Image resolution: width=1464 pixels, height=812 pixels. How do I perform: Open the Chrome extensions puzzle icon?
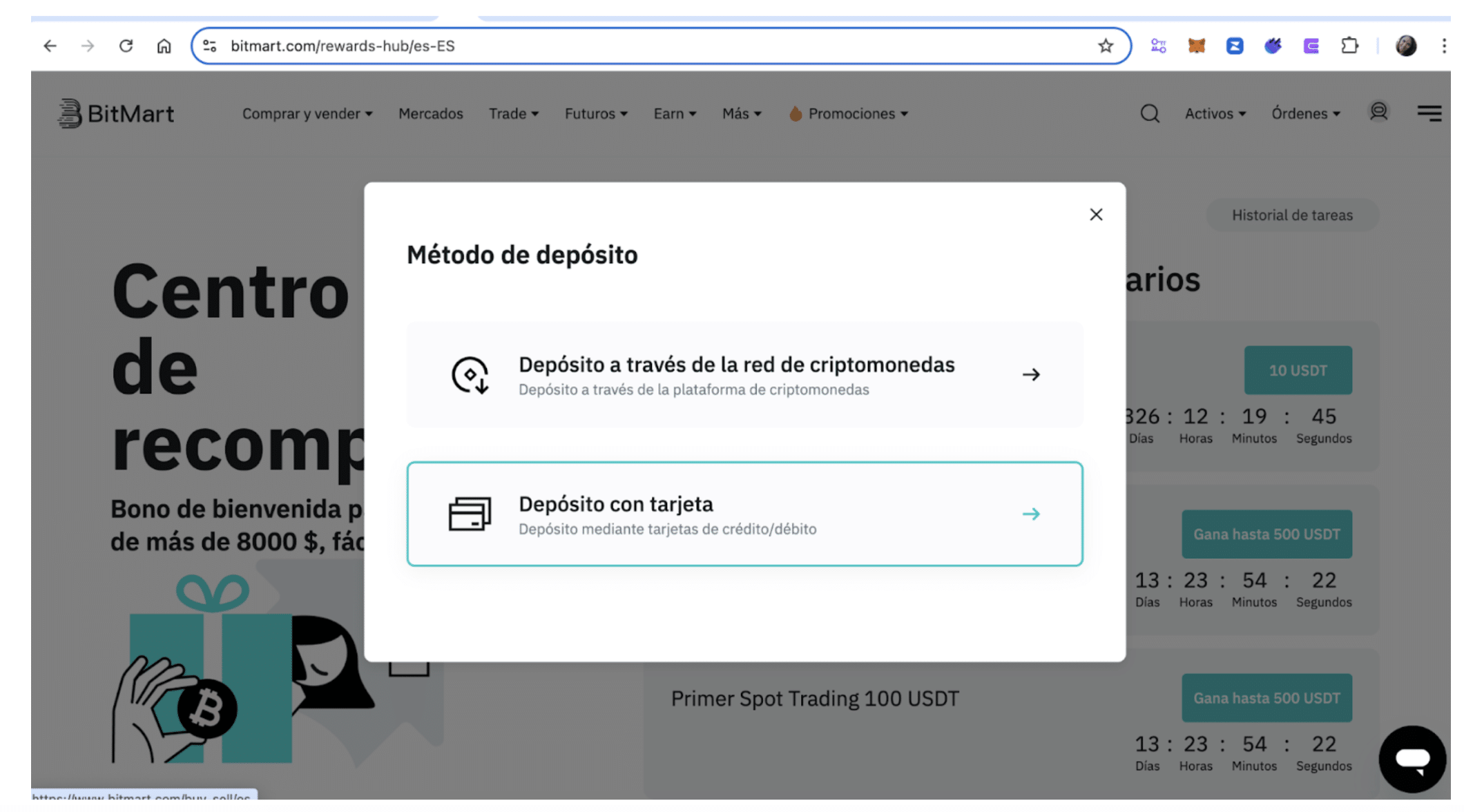pyautogui.click(x=1350, y=45)
